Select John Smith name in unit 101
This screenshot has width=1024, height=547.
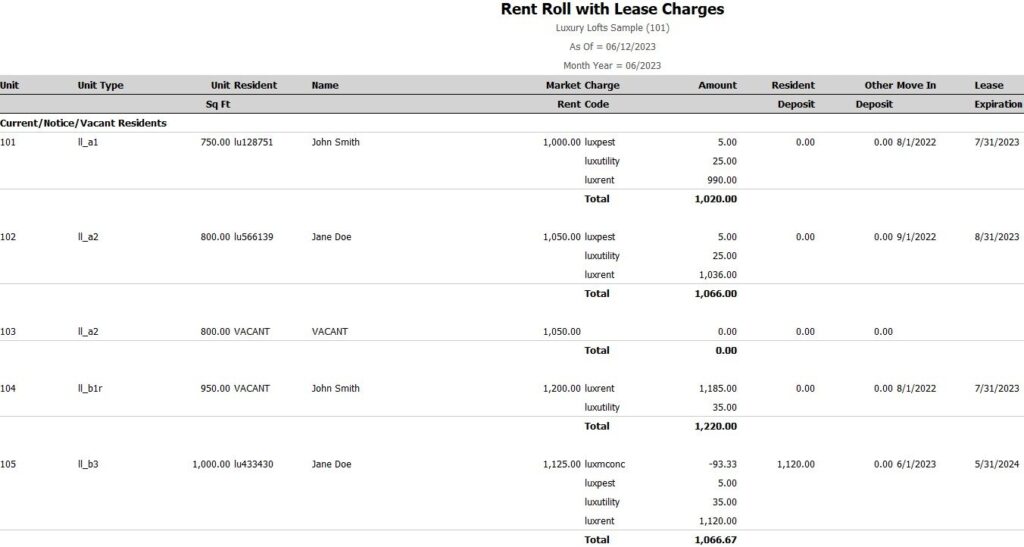335,142
